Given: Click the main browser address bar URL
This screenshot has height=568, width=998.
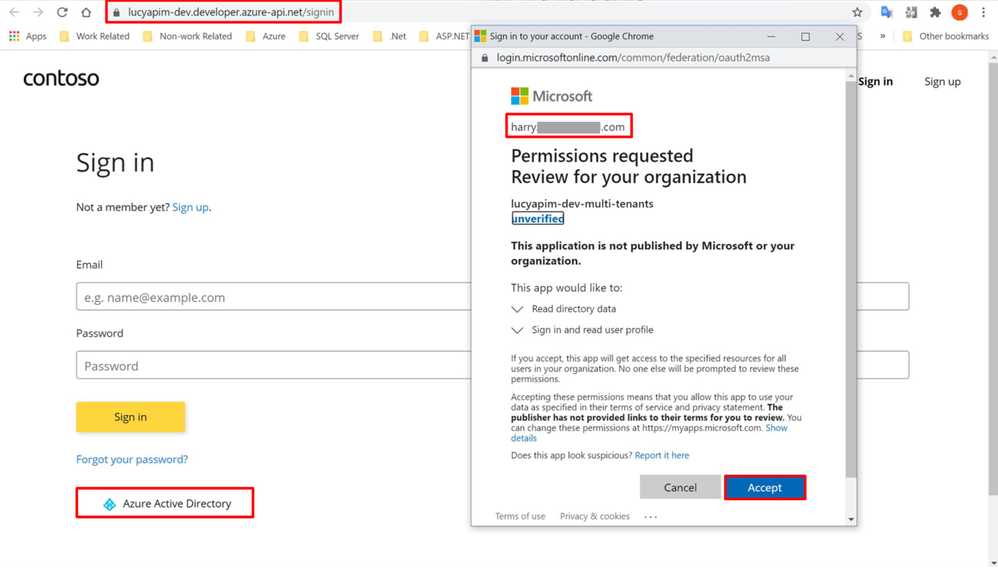Looking at the screenshot, I should pyautogui.click(x=230, y=12).
